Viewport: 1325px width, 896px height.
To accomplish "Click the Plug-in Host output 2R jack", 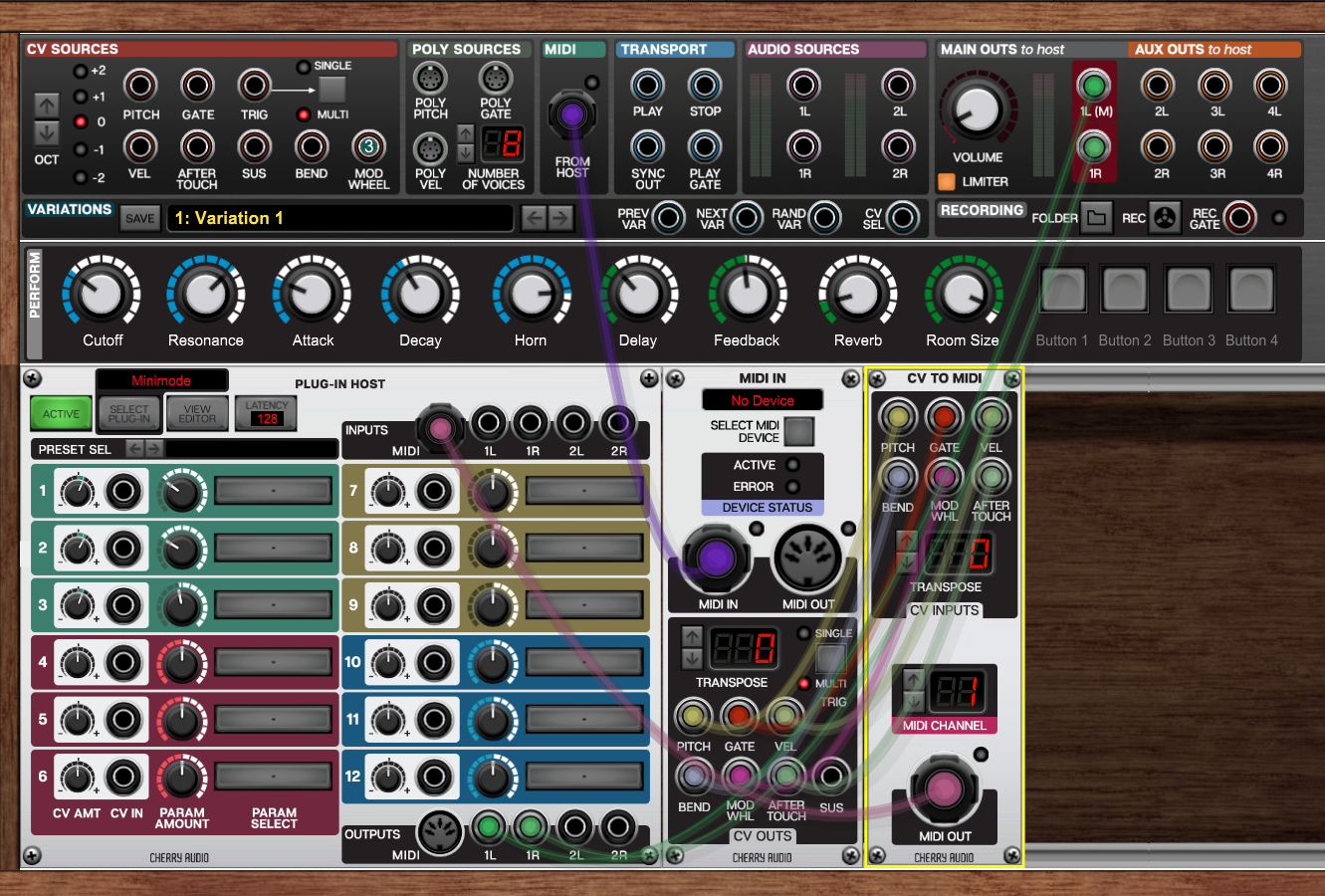I will coord(618,826).
